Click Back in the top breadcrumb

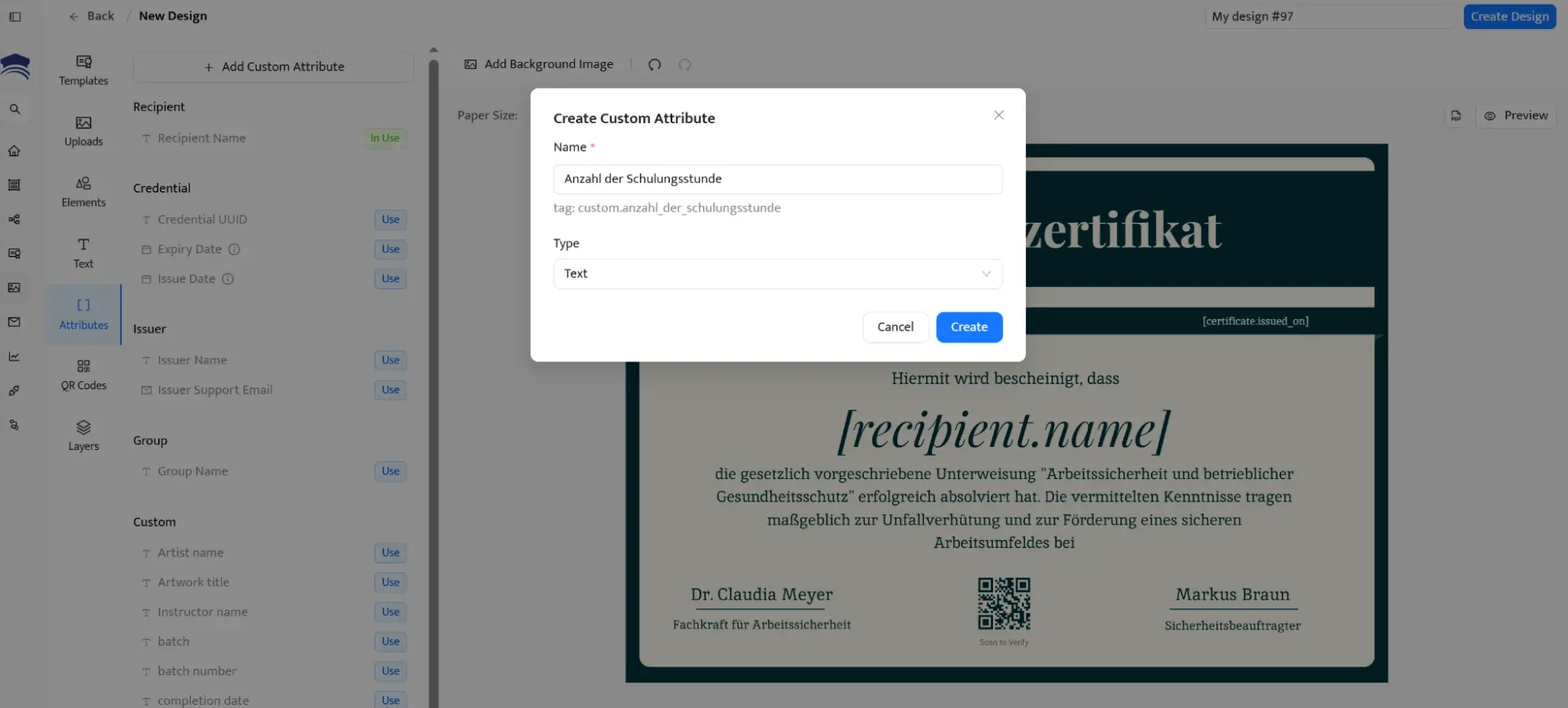pyautogui.click(x=91, y=16)
